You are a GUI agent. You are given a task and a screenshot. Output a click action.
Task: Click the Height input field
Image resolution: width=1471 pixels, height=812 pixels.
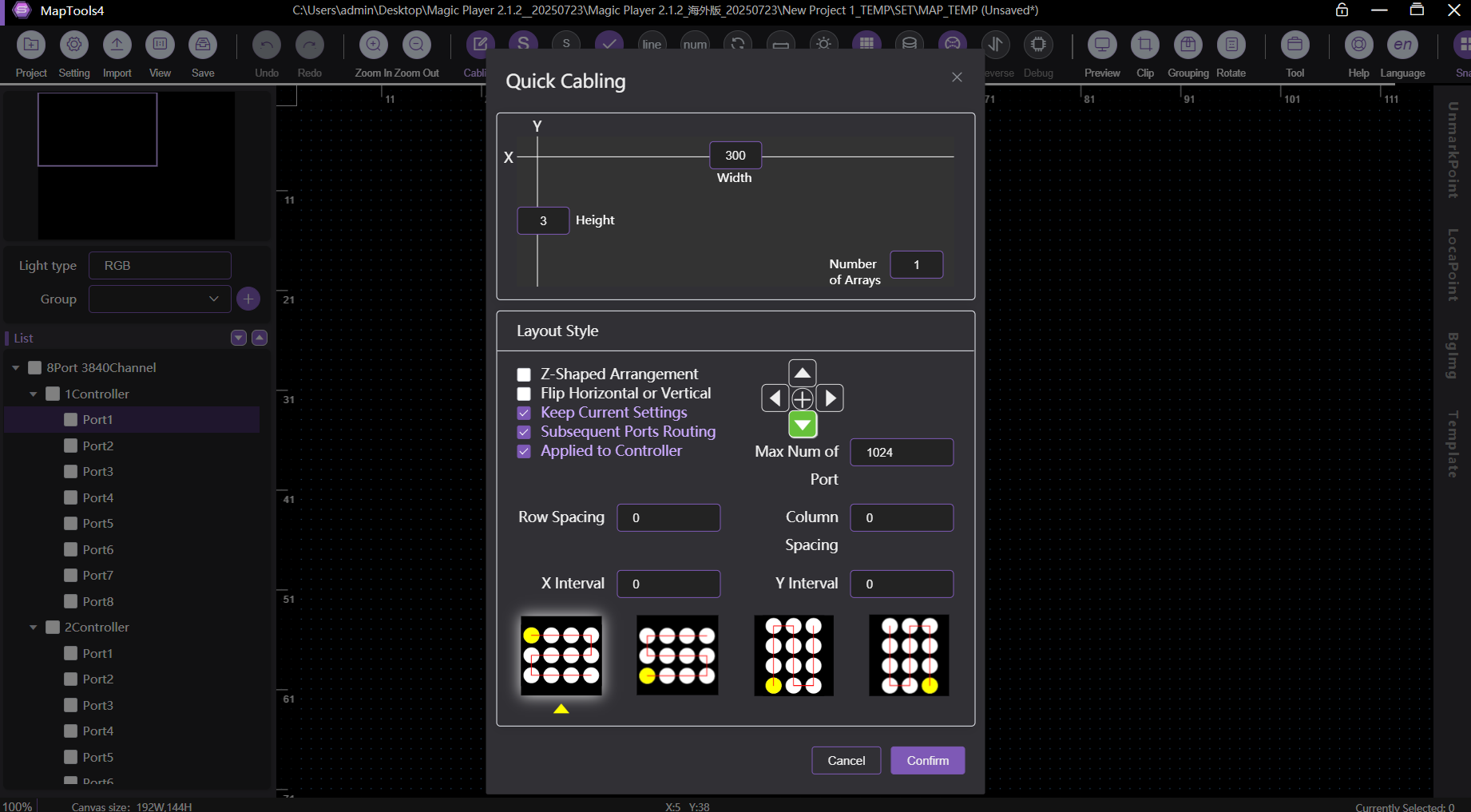point(543,220)
